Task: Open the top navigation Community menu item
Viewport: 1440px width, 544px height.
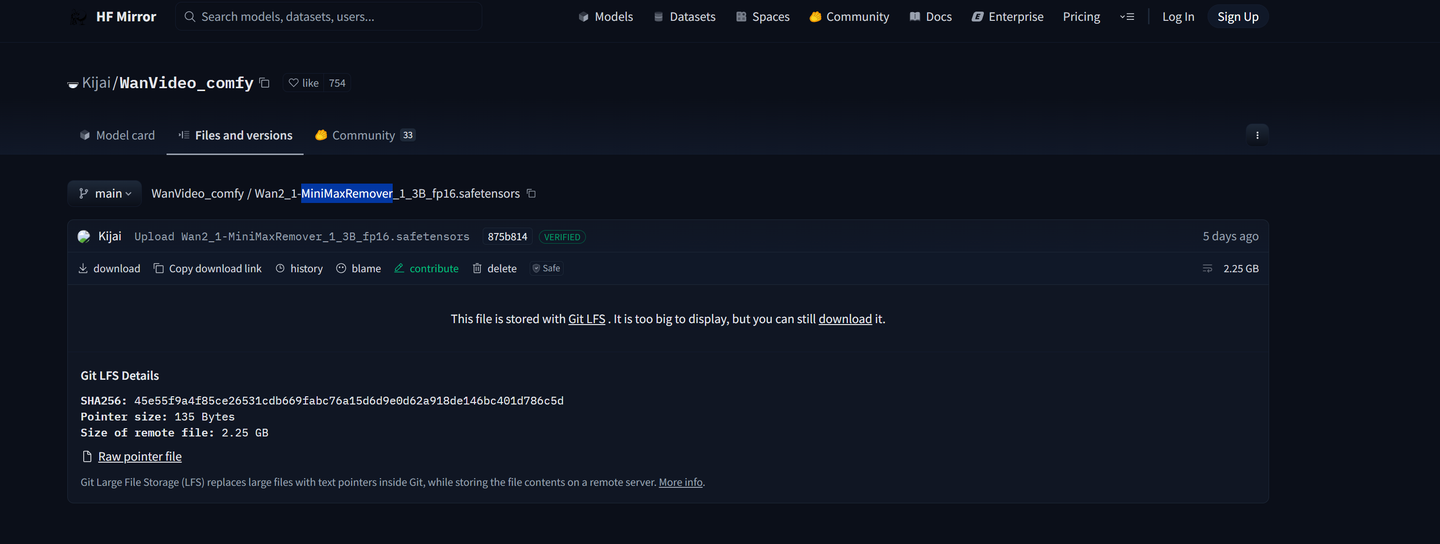Action: [849, 17]
